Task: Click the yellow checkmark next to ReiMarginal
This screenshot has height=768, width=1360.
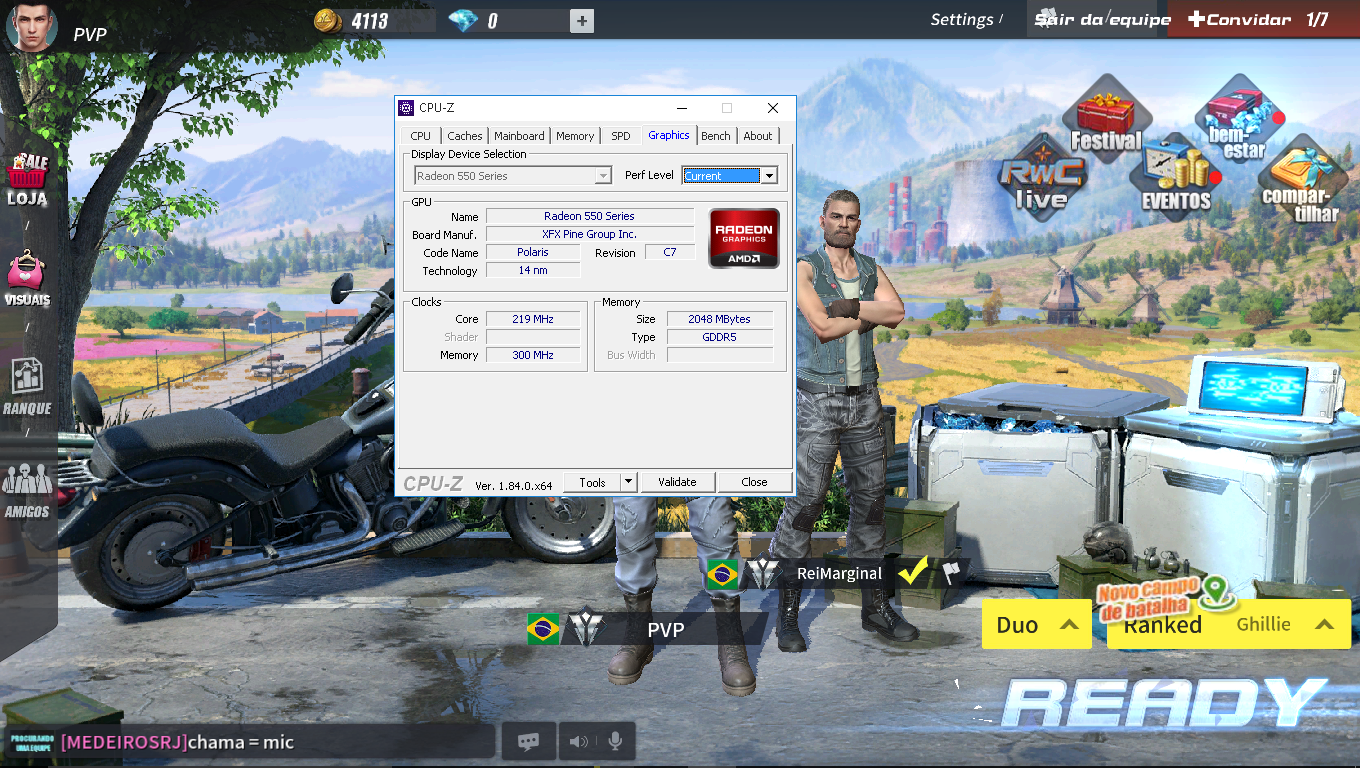Action: click(913, 572)
